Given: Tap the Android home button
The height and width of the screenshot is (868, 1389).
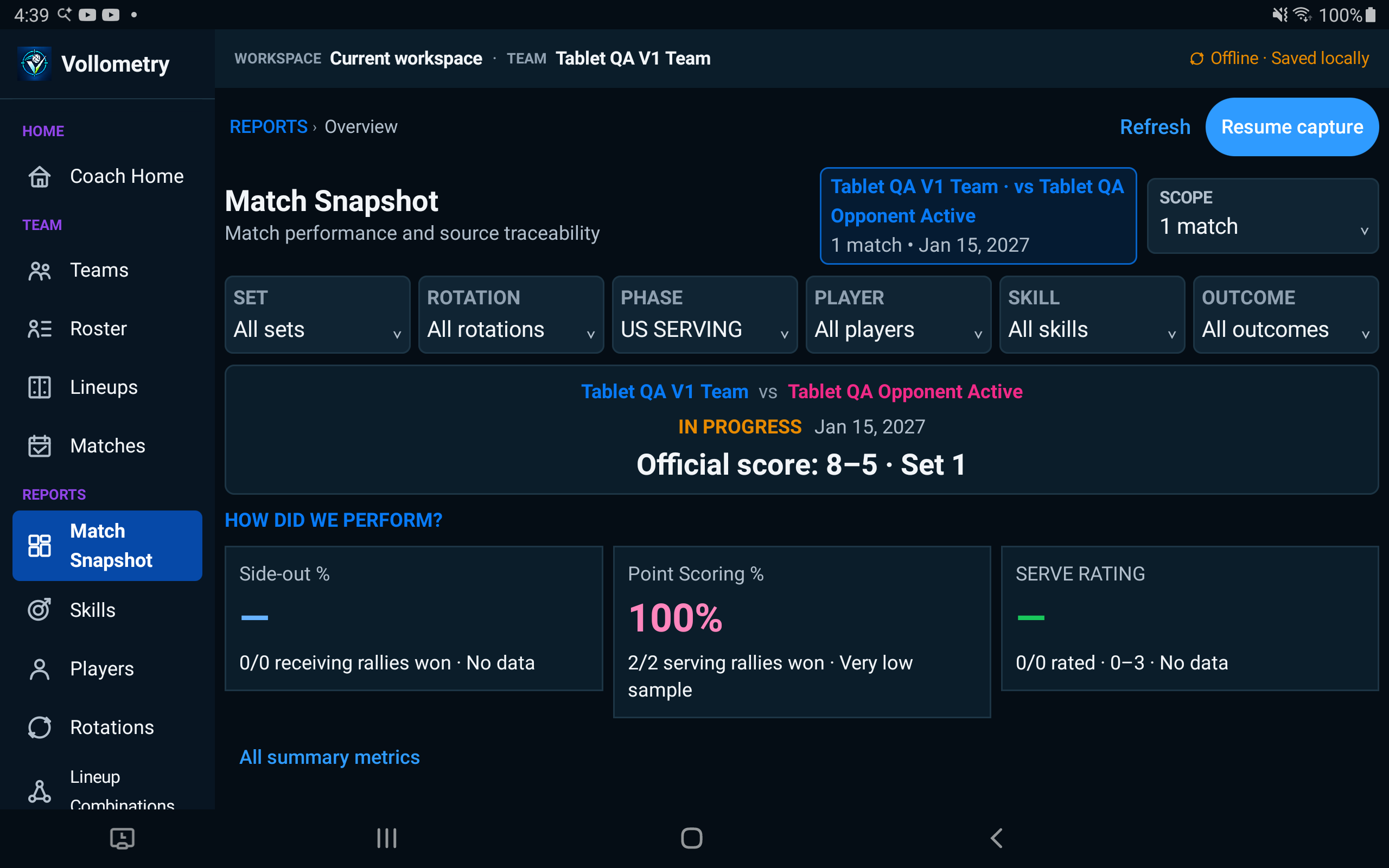Looking at the screenshot, I should 692,838.
